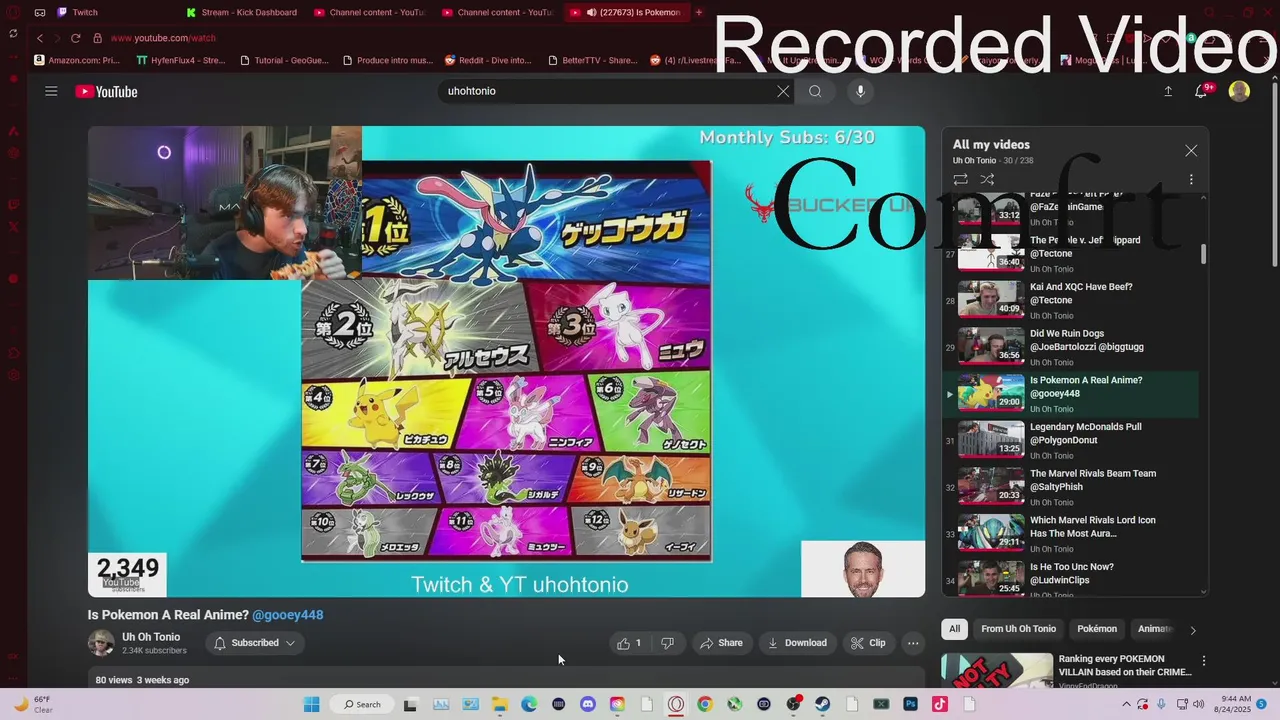Start voice search with microphone

tap(860, 91)
